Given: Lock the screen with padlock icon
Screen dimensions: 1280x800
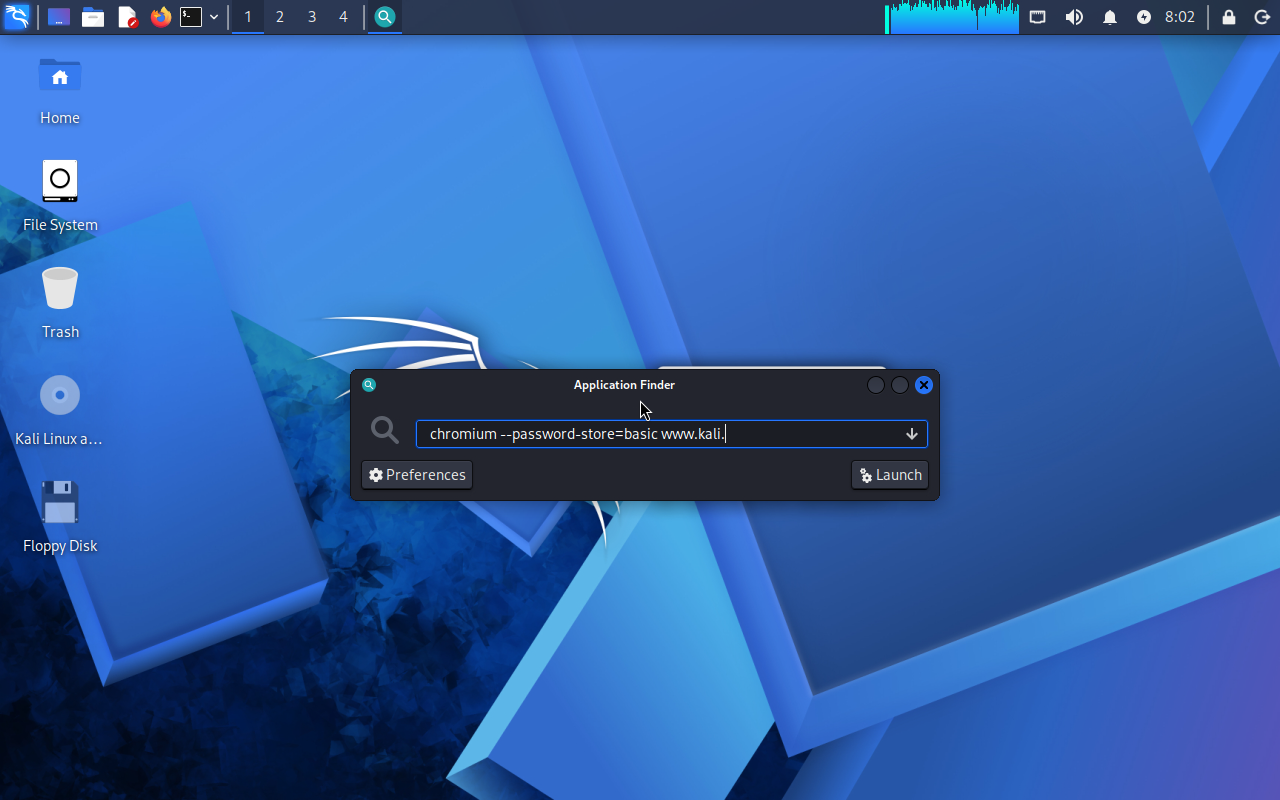Looking at the screenshot, I should point(1229,17).
